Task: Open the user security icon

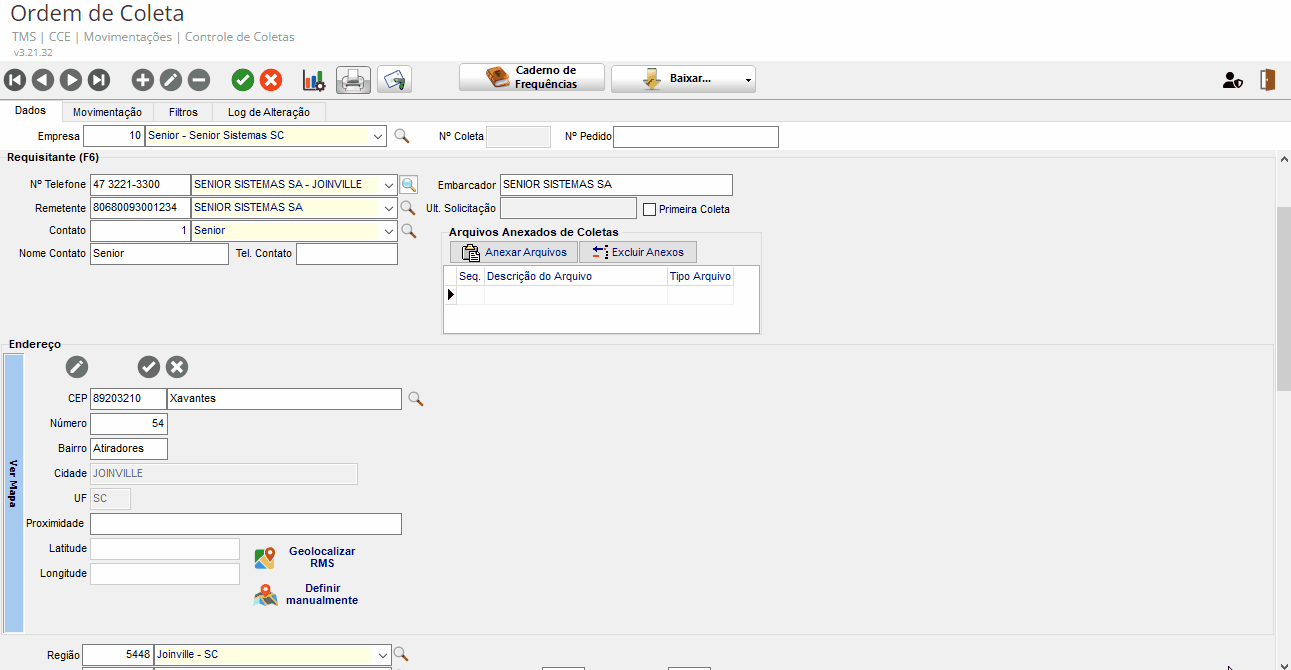Action: click(1233, 80)
